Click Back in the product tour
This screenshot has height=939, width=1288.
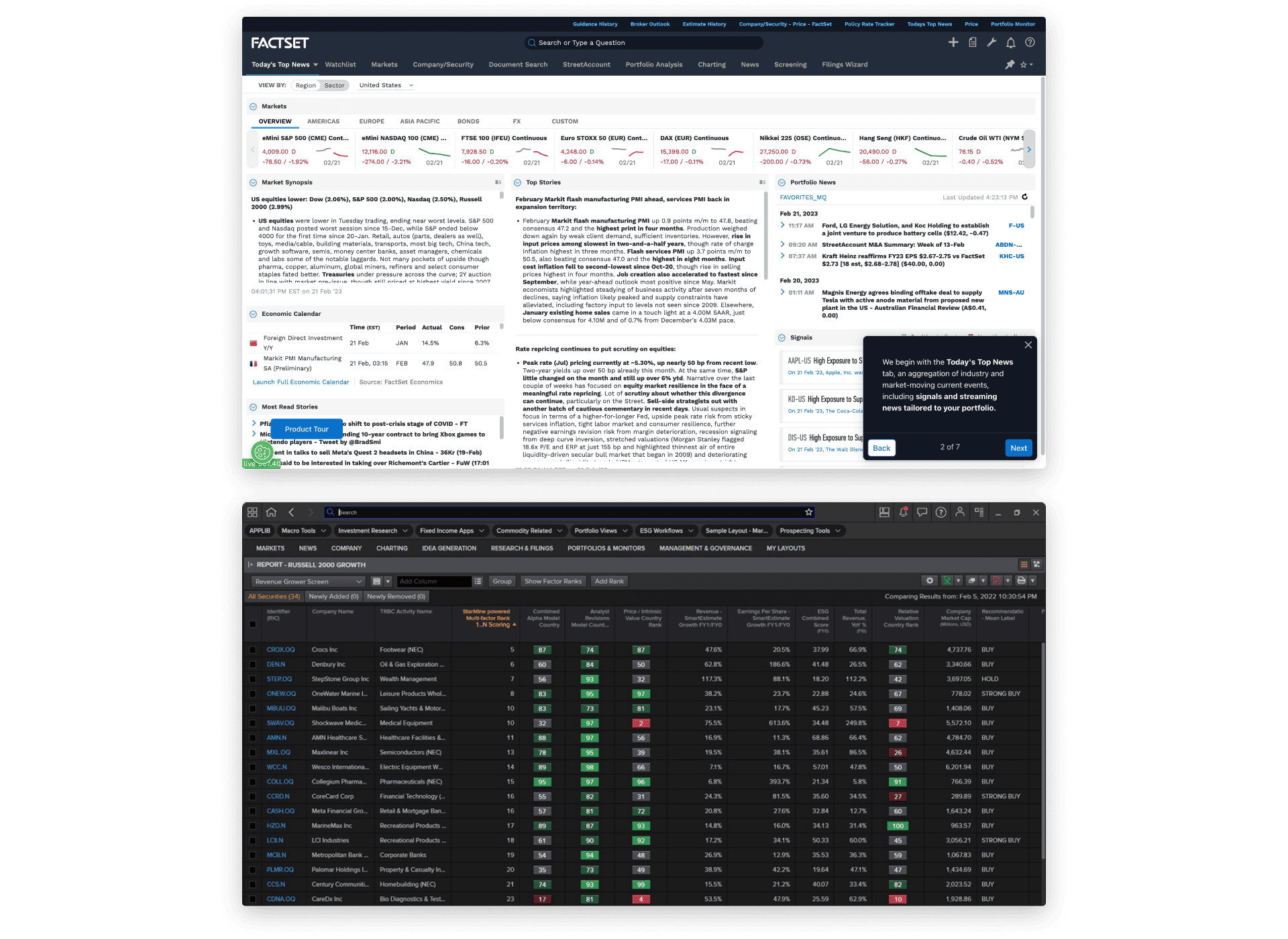(x=881, y=448)
